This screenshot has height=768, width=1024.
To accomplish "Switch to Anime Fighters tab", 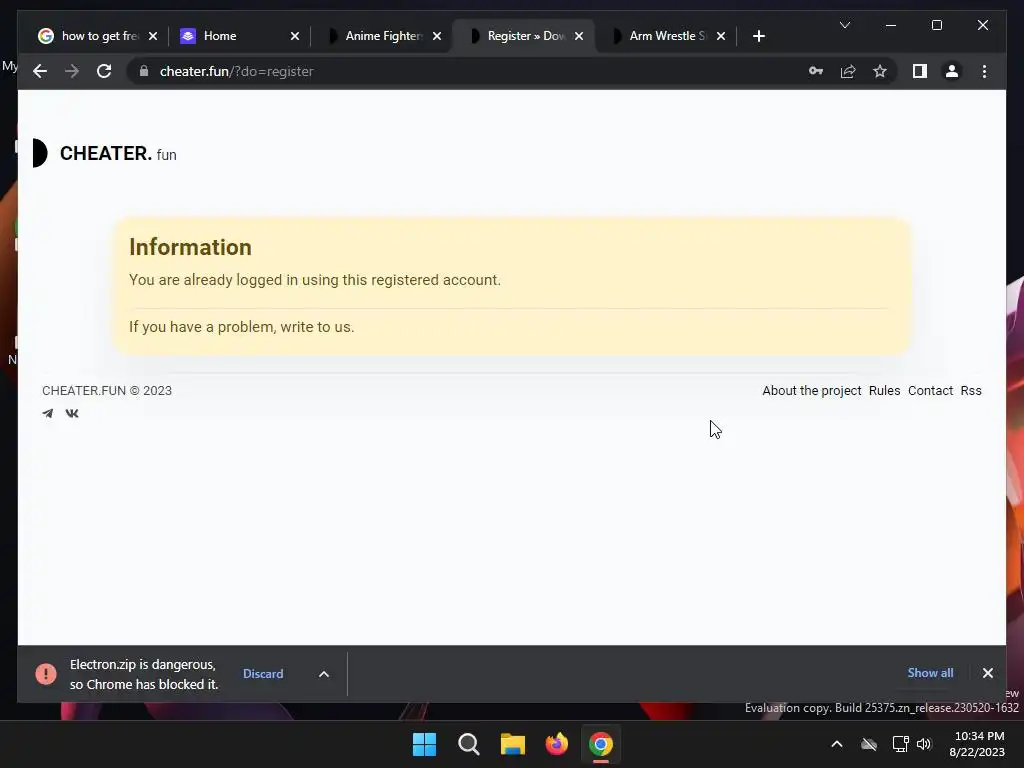I will (x=384, y=36).
